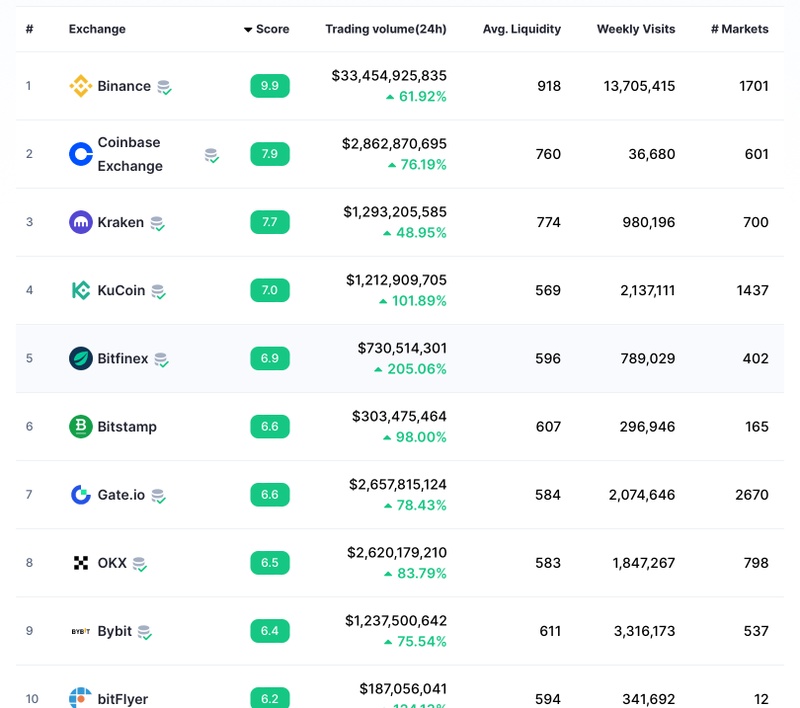This screenshot has height=708, width=800.
Task: Open the Coinbase Exchange link
Action: coord(130,154)
